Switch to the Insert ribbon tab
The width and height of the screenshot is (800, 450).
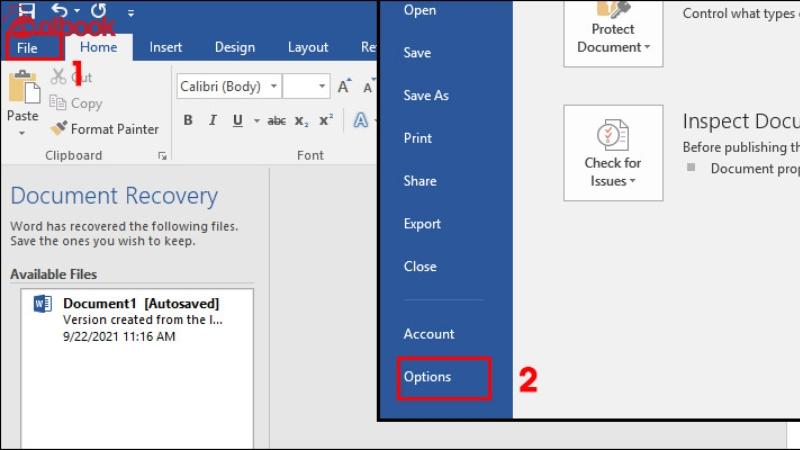point(166,47)
